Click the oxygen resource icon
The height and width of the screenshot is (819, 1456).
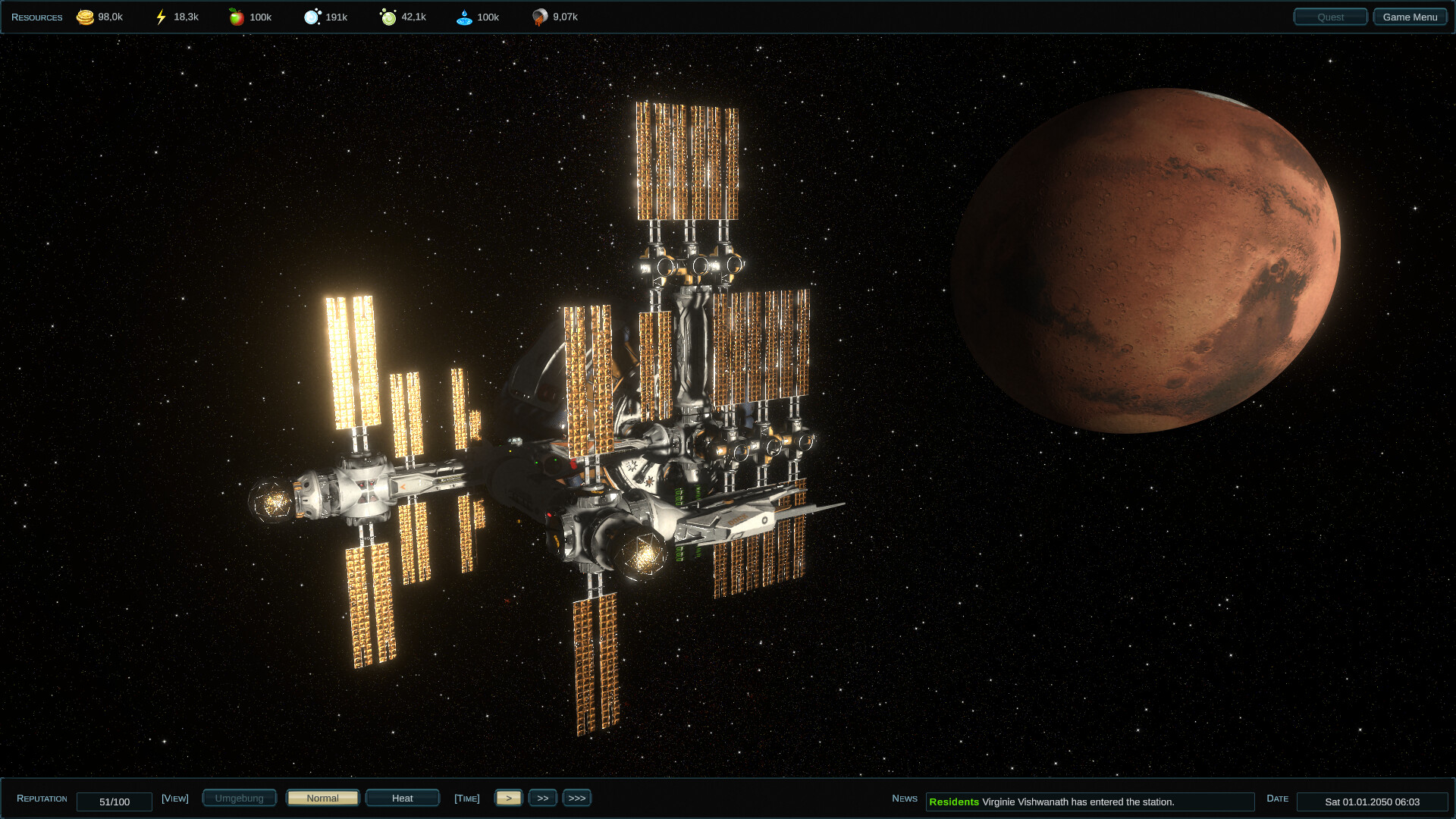coord(312,16)
